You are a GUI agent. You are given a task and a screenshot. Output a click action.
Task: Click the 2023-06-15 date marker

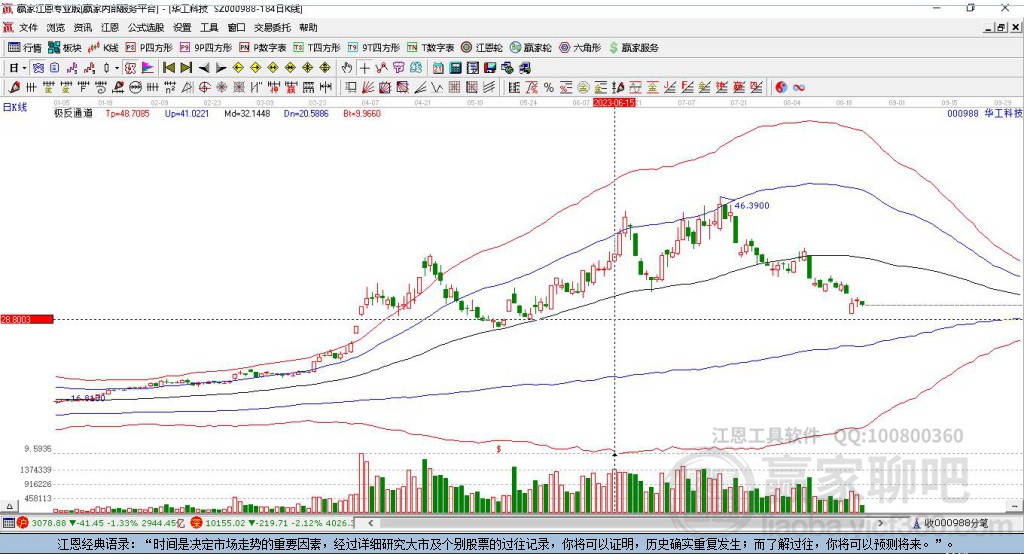click(x=614, y=103)
